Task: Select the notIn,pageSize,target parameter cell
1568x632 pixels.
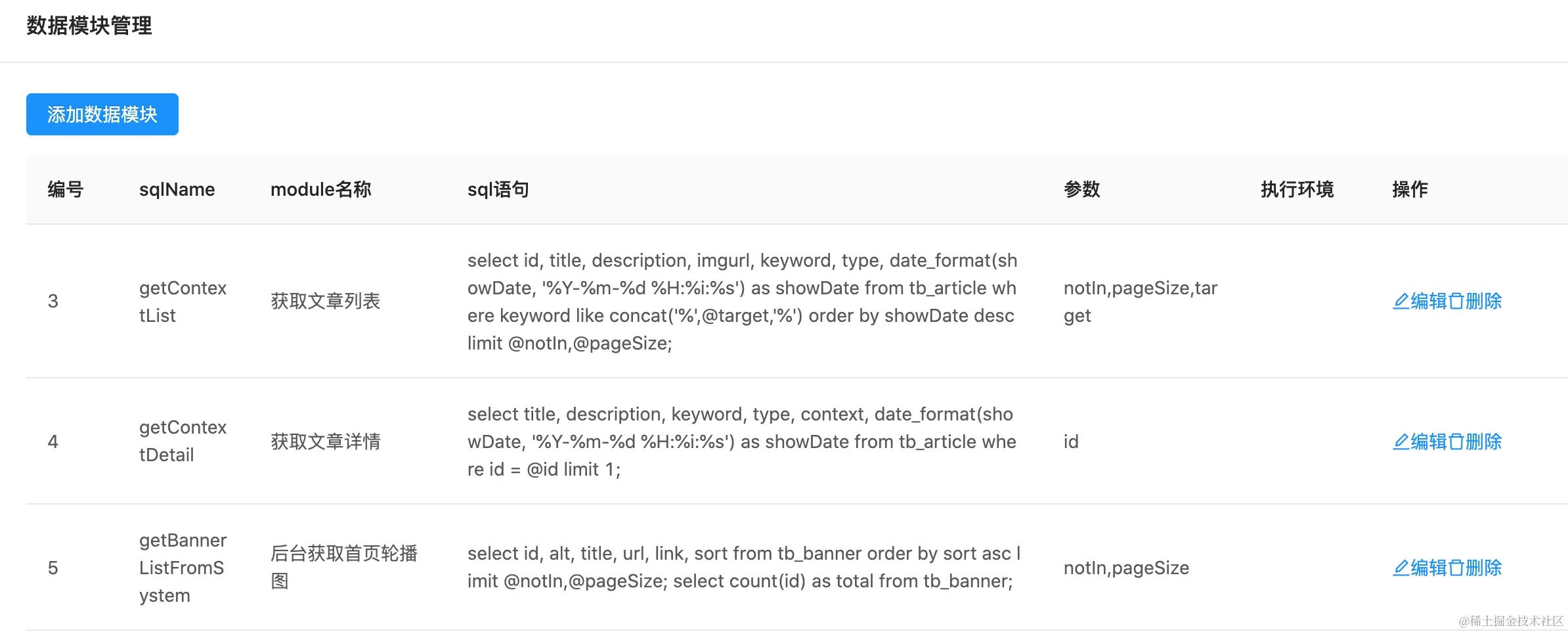Action: pos(1140,302)
